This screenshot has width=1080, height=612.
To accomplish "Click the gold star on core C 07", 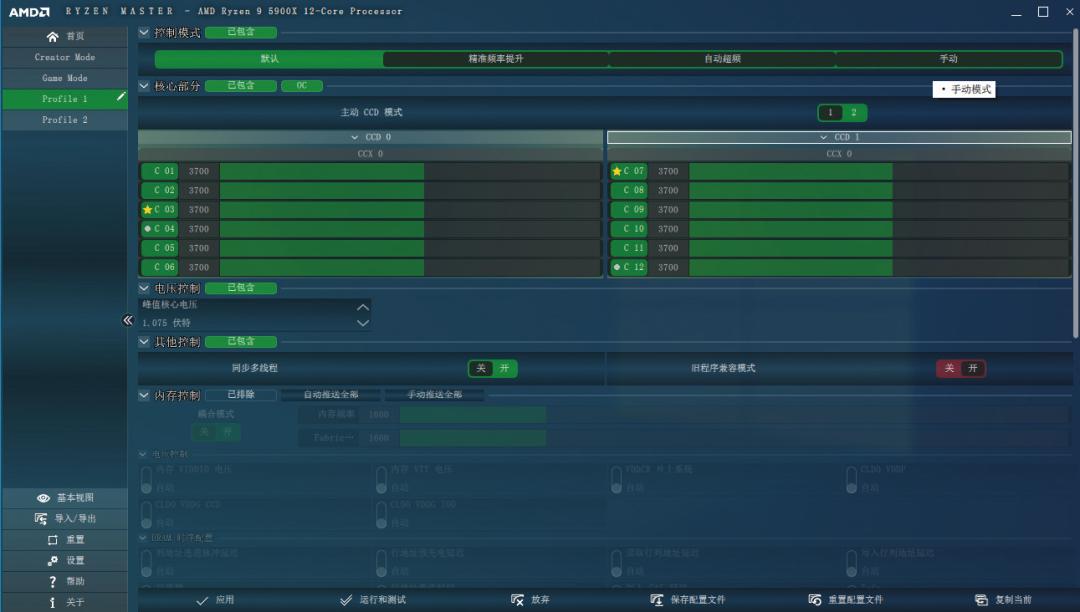I will 616,171.
